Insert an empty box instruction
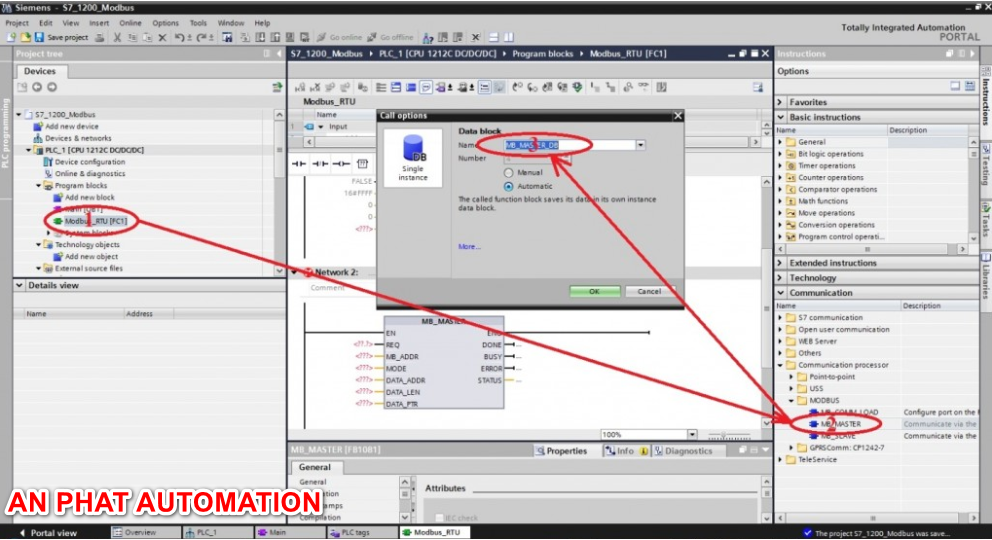Viewport: 992px width, 540px height. 362,163
